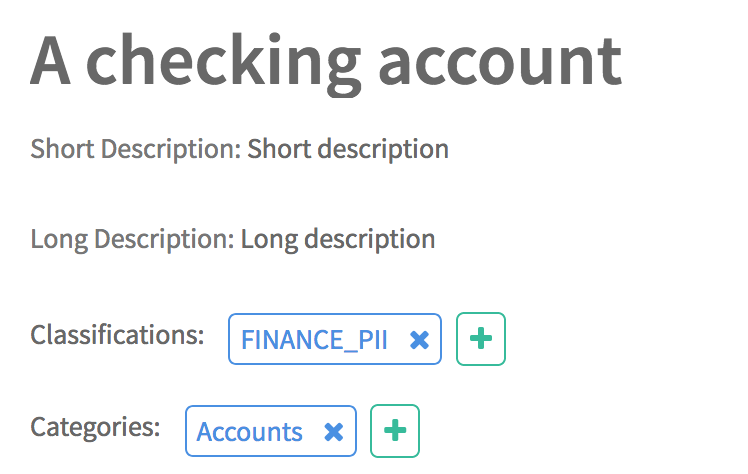Click the 'Classifications:' label
748x474 pixels.
click(x=117, y=334)
